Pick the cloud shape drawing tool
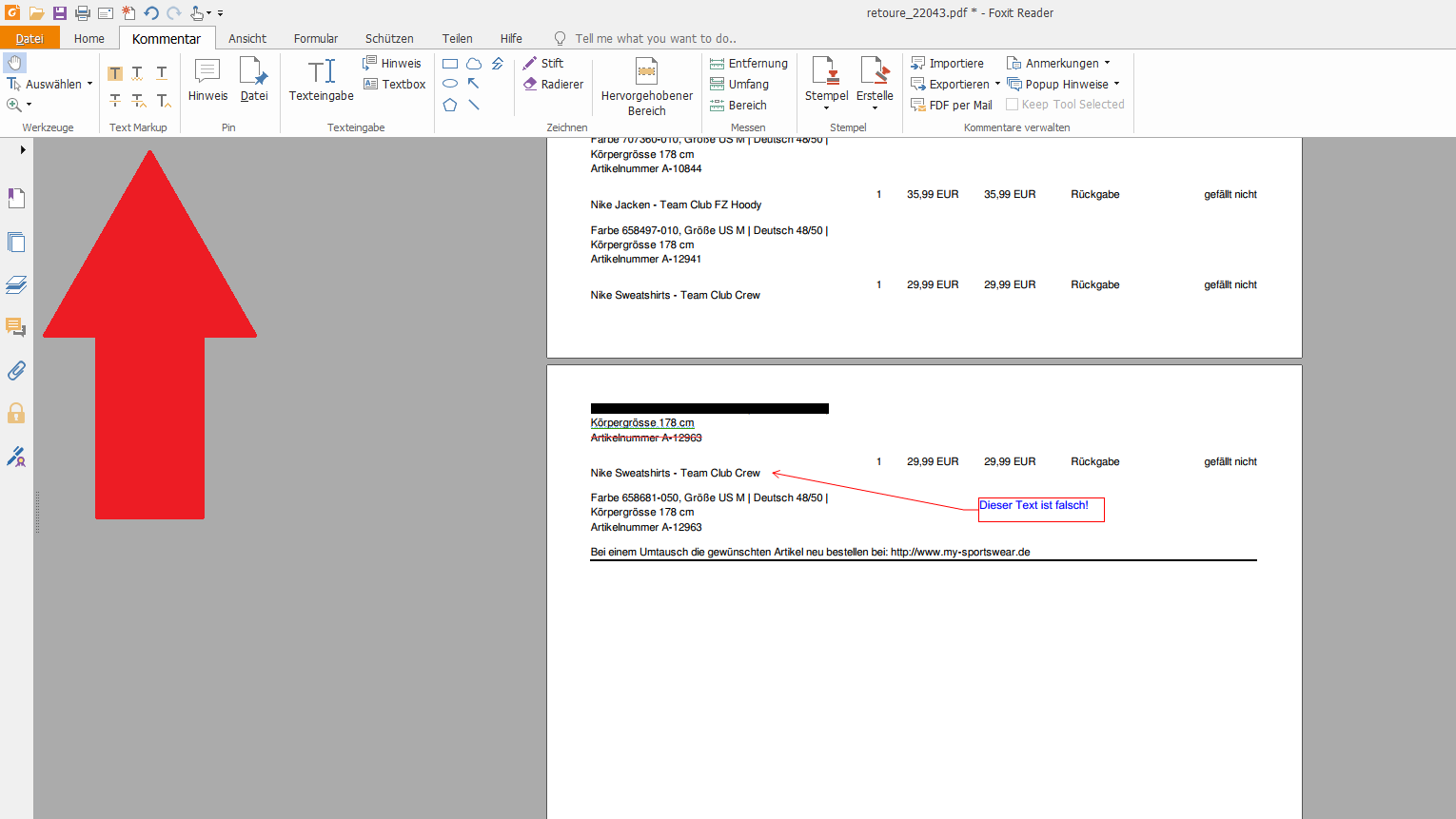Viewport: 1456px width, 819px height. click(474, 64)
